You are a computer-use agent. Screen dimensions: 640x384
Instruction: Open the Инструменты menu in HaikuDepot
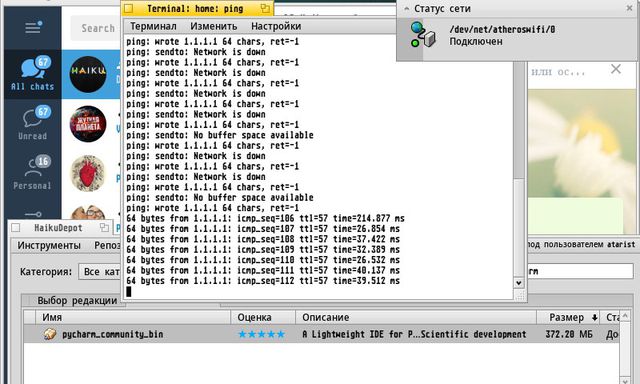(49, 245)
